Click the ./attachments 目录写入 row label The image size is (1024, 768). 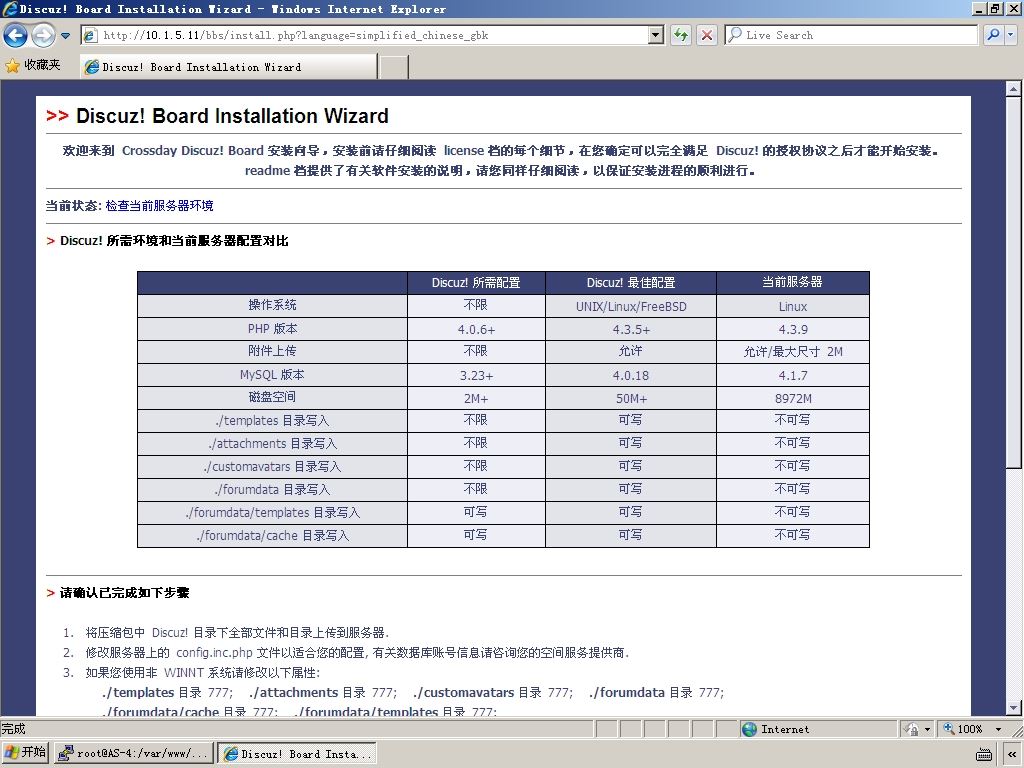click(x=272, y=443)
